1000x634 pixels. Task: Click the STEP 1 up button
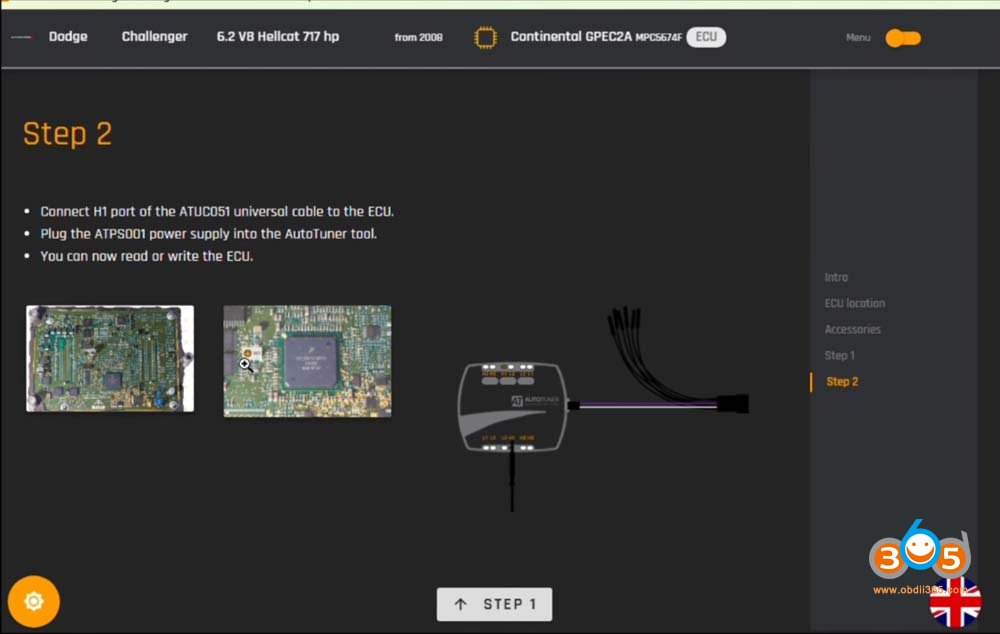point(494,604)
